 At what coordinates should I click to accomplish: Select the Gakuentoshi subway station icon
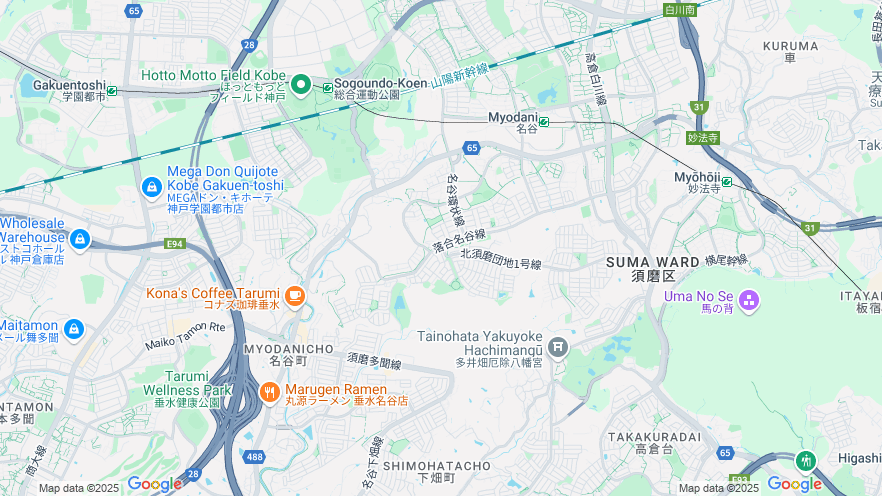point(112,91)
